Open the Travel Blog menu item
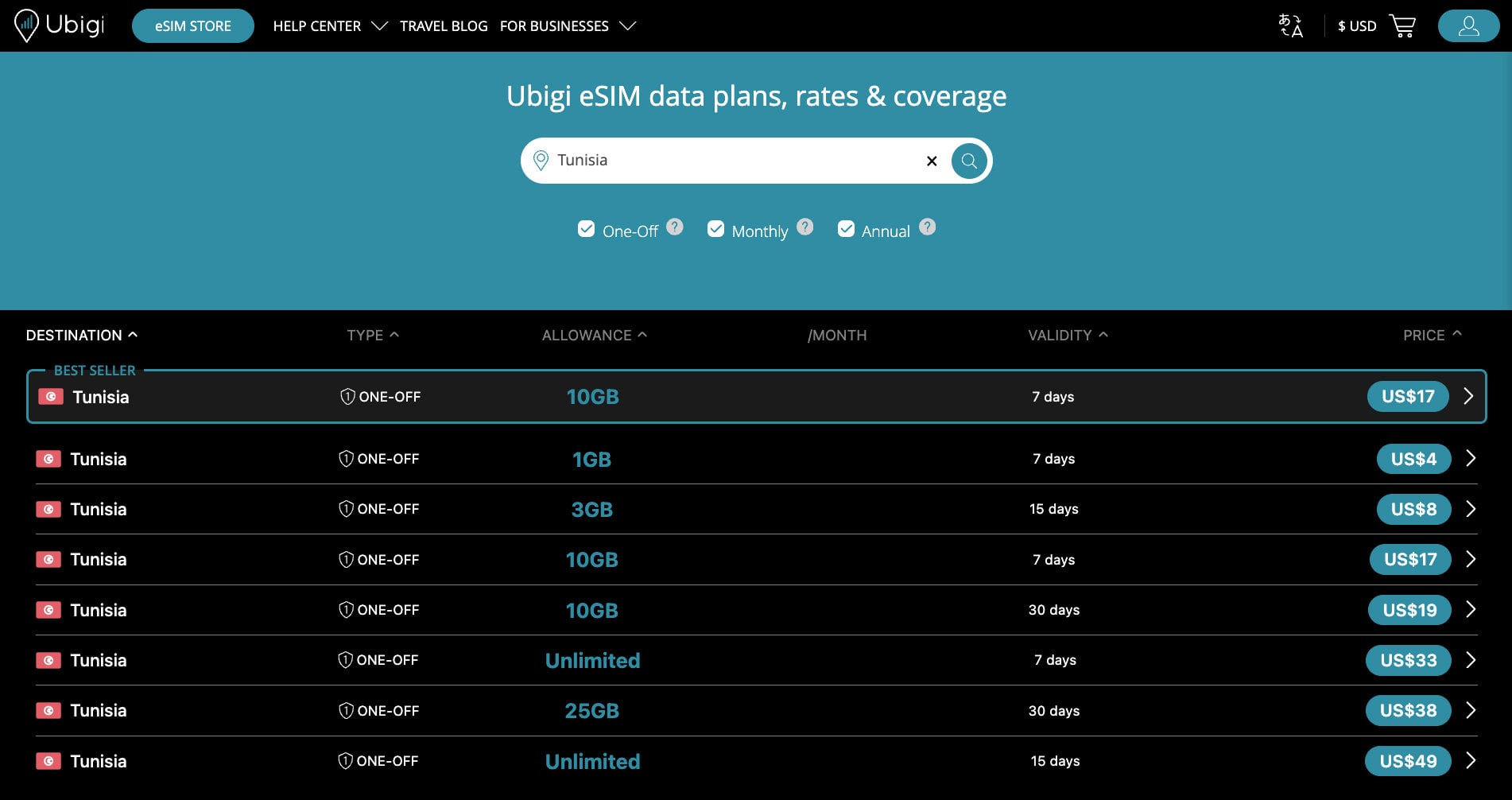1512x800 pixels. tap(444, 26)
